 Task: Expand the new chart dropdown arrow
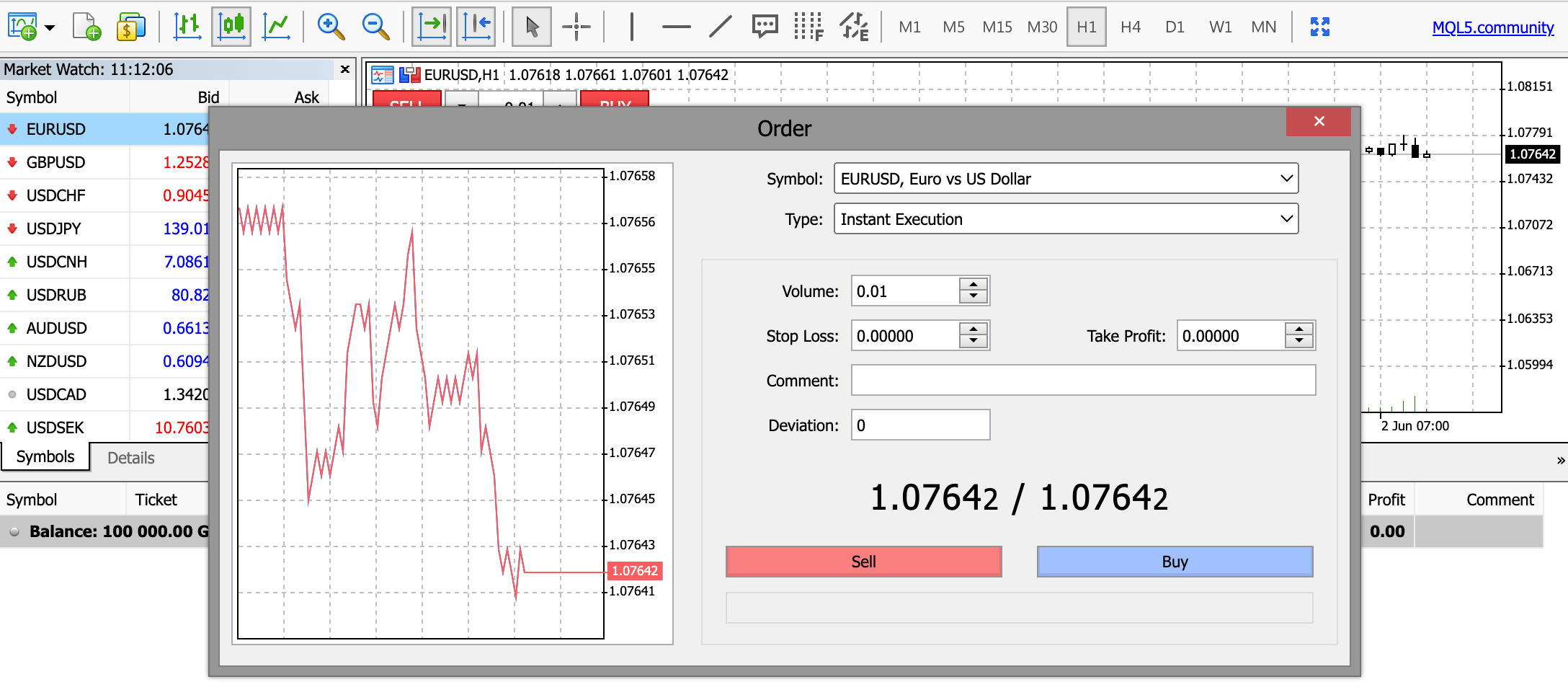tap(50, 27)
